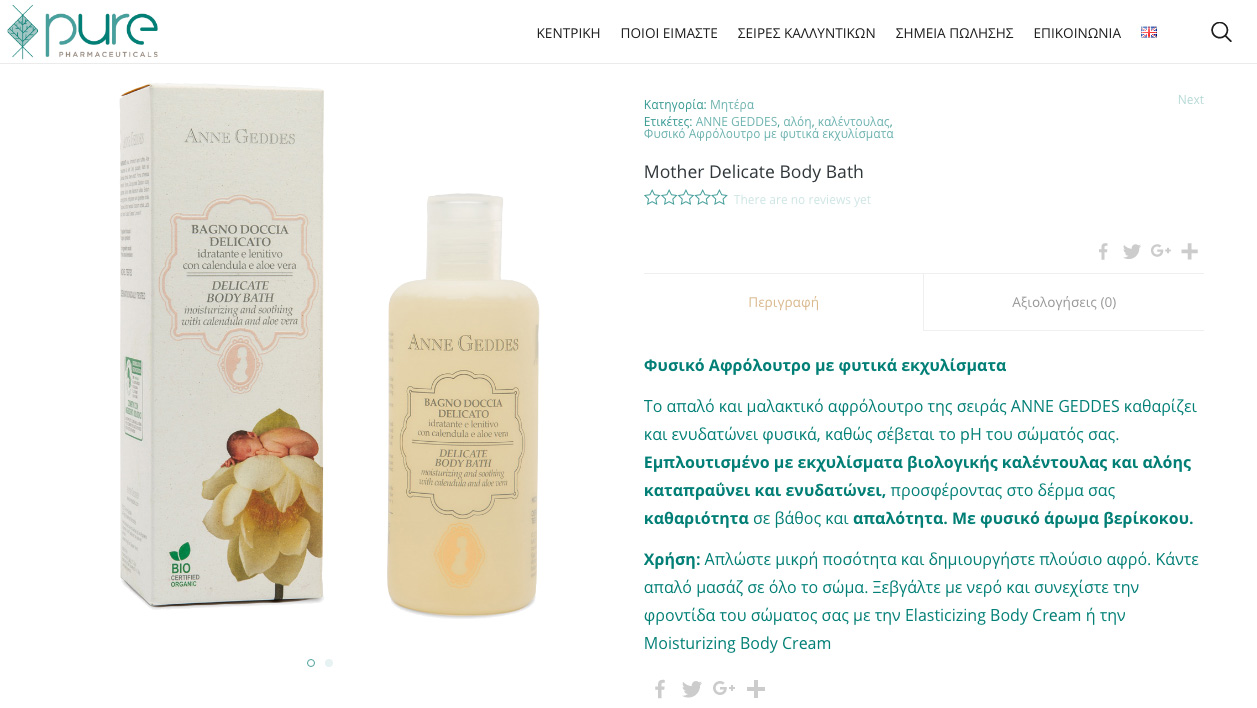1257x708 pixels.
Task: Switch to the Αξιολογήσεις (0) tab
Action: point(1064,302)
